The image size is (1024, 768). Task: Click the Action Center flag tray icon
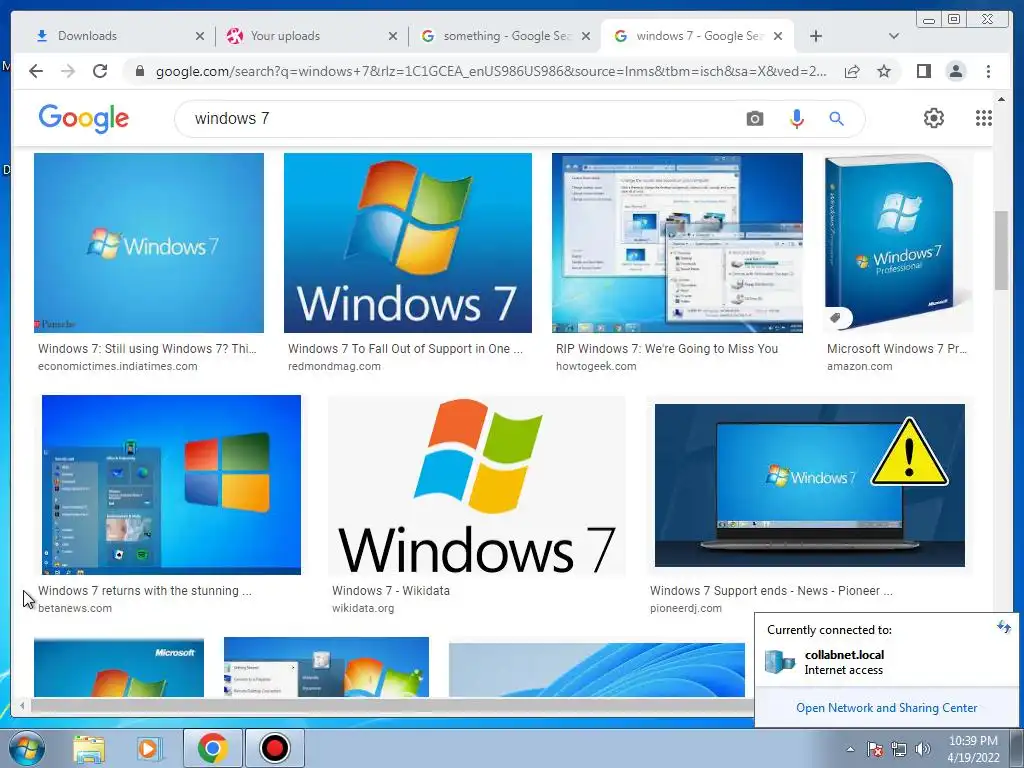874,748
